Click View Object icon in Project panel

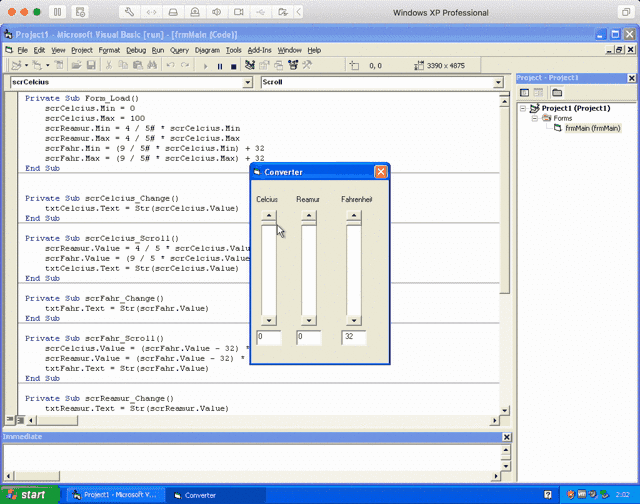click(x=538, y=93)
